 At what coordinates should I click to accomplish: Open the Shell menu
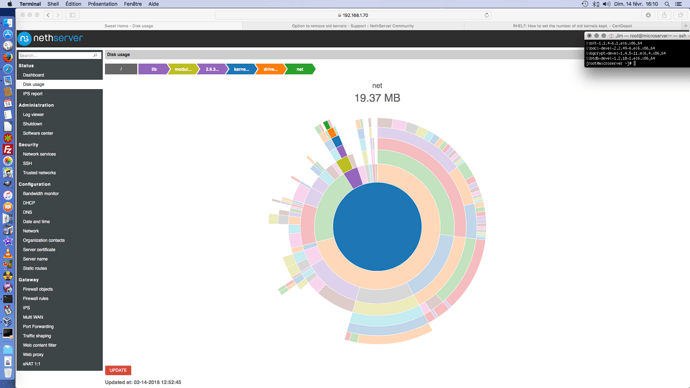click(x=53, y=4)
